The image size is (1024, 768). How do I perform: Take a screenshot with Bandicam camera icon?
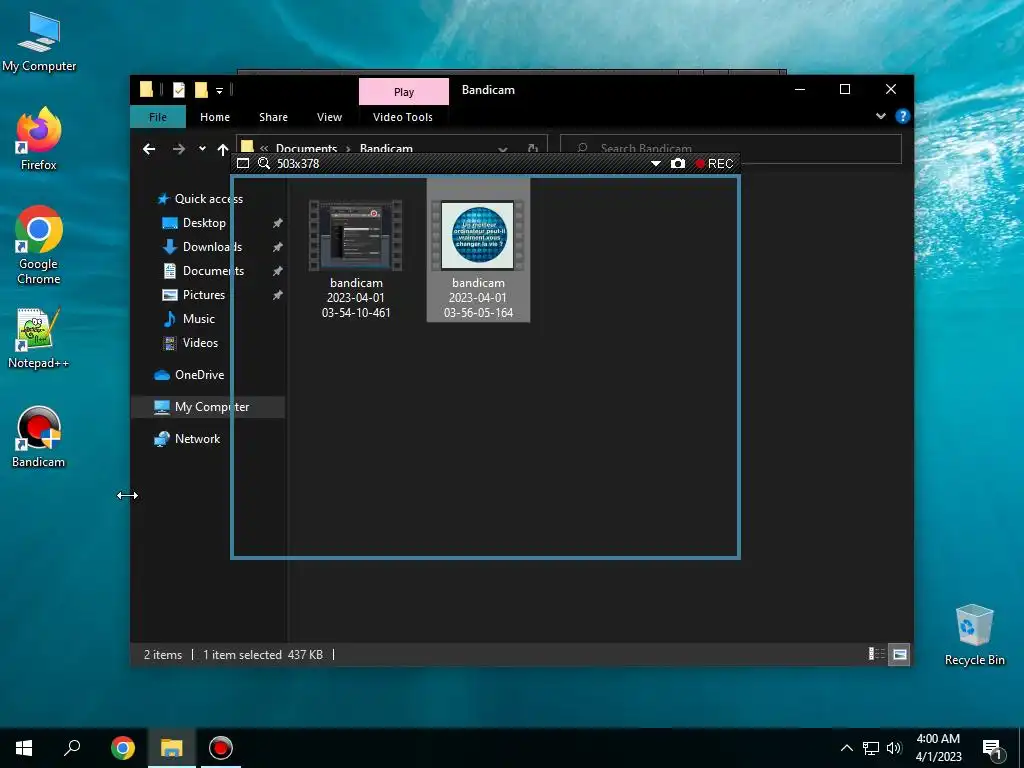point(678,163)
